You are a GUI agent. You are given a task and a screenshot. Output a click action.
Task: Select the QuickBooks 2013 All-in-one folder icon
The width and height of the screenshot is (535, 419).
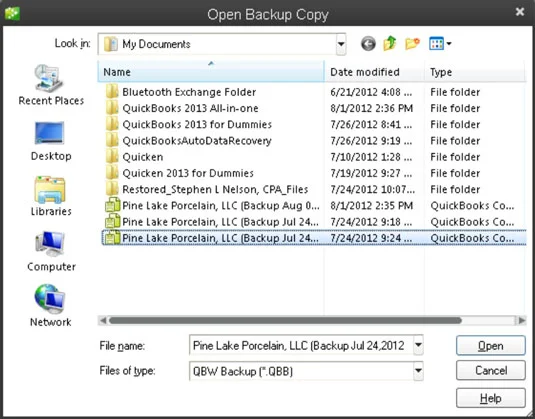click(x=112, y=108)
